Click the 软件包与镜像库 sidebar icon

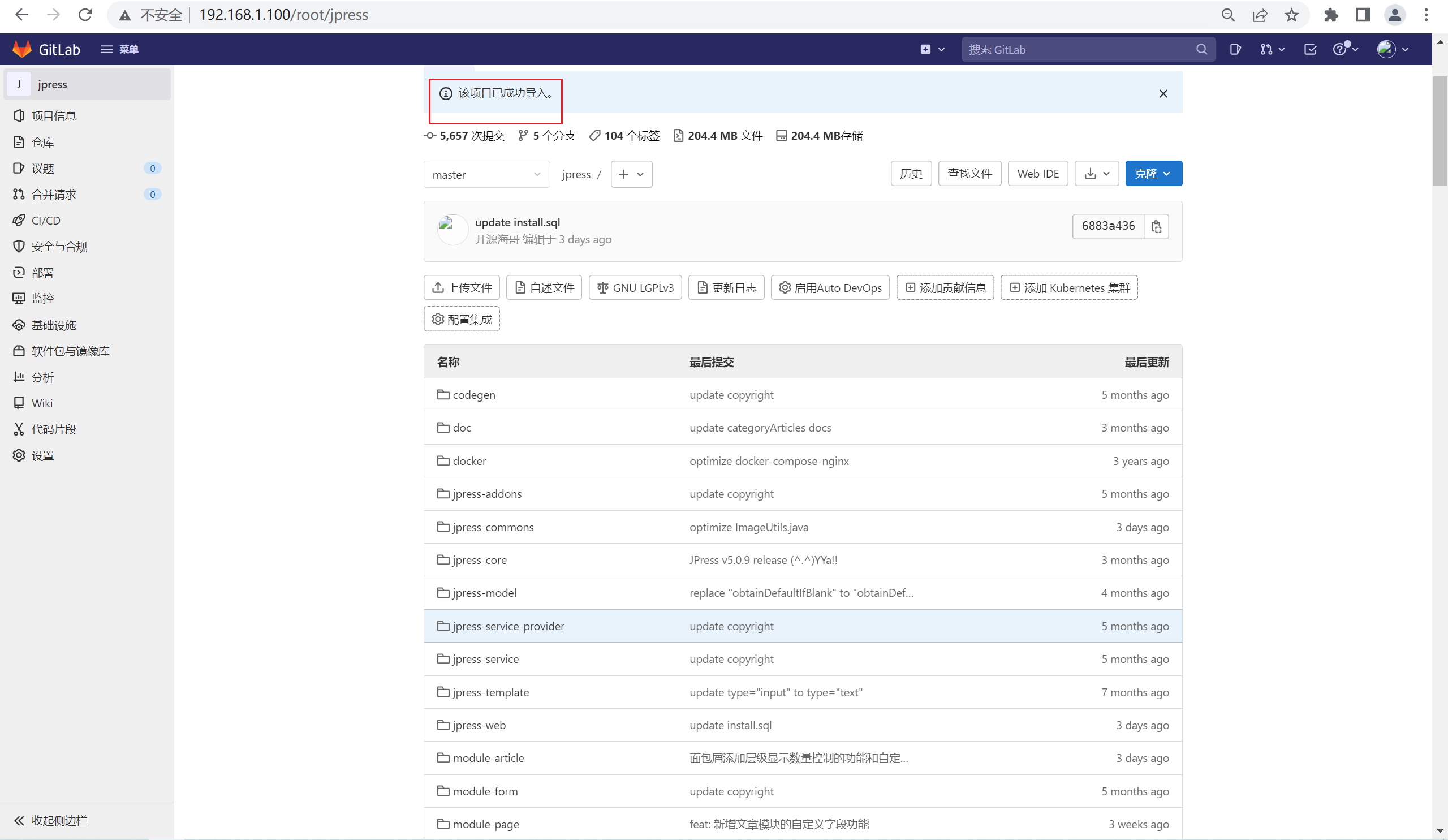[19, 351]
